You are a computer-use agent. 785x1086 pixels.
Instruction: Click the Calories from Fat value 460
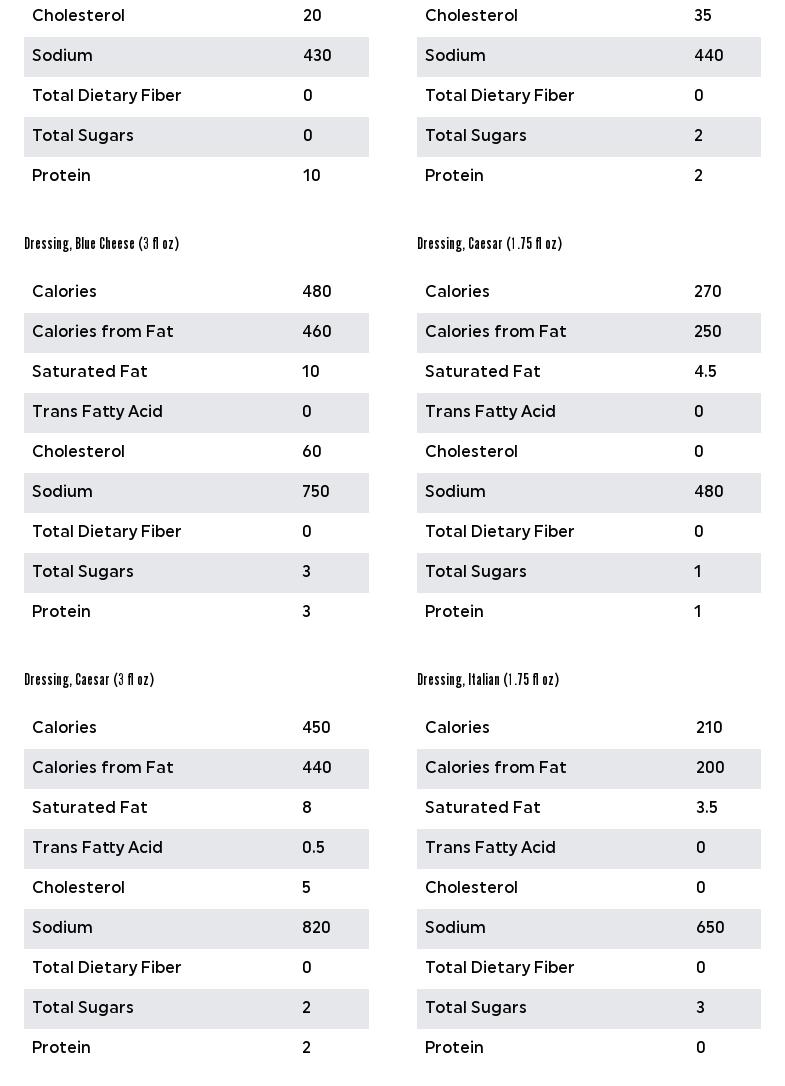click(x=316, y=332)
